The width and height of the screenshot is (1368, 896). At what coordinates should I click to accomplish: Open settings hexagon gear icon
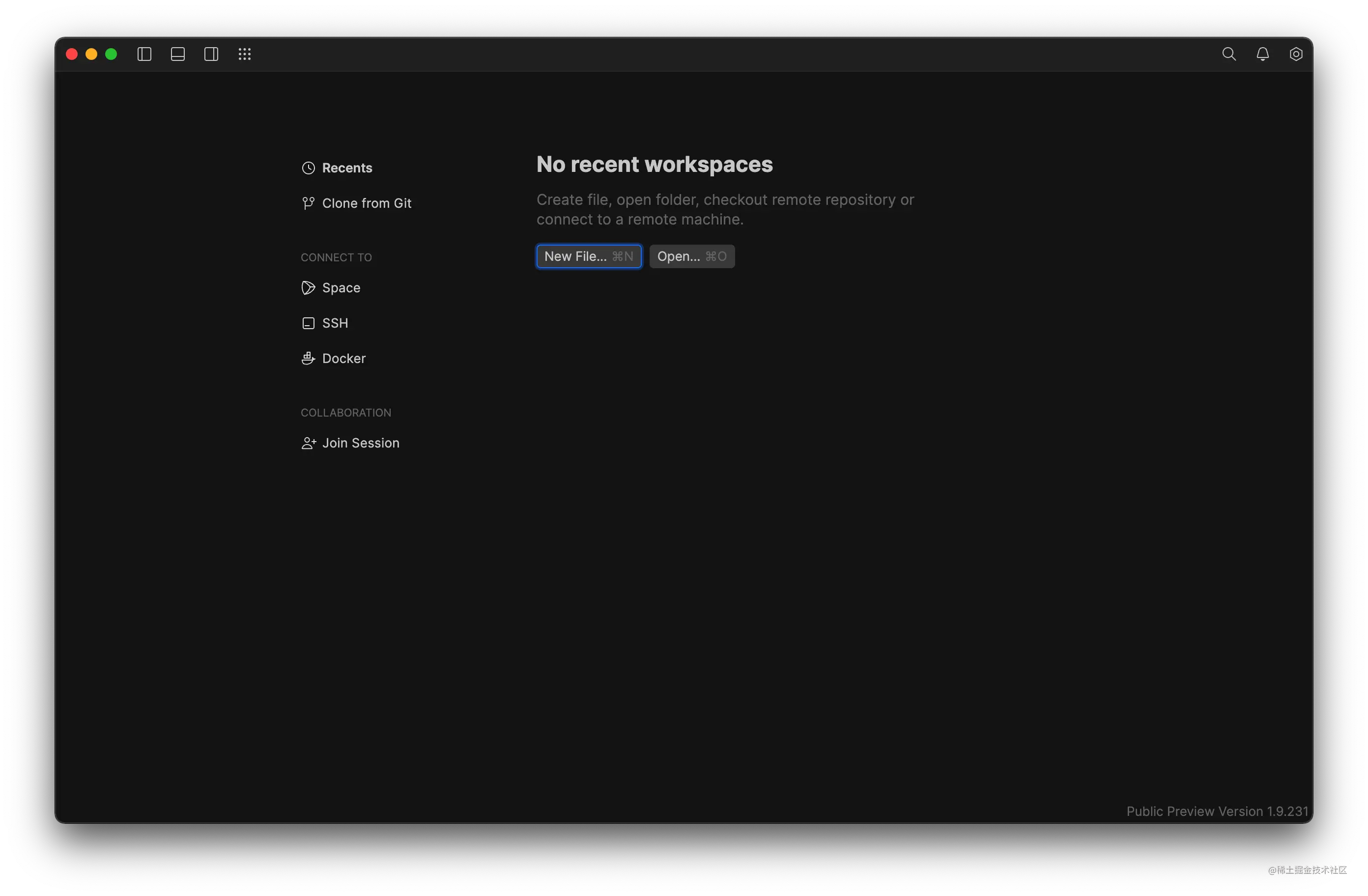[x=1296, y=54]
